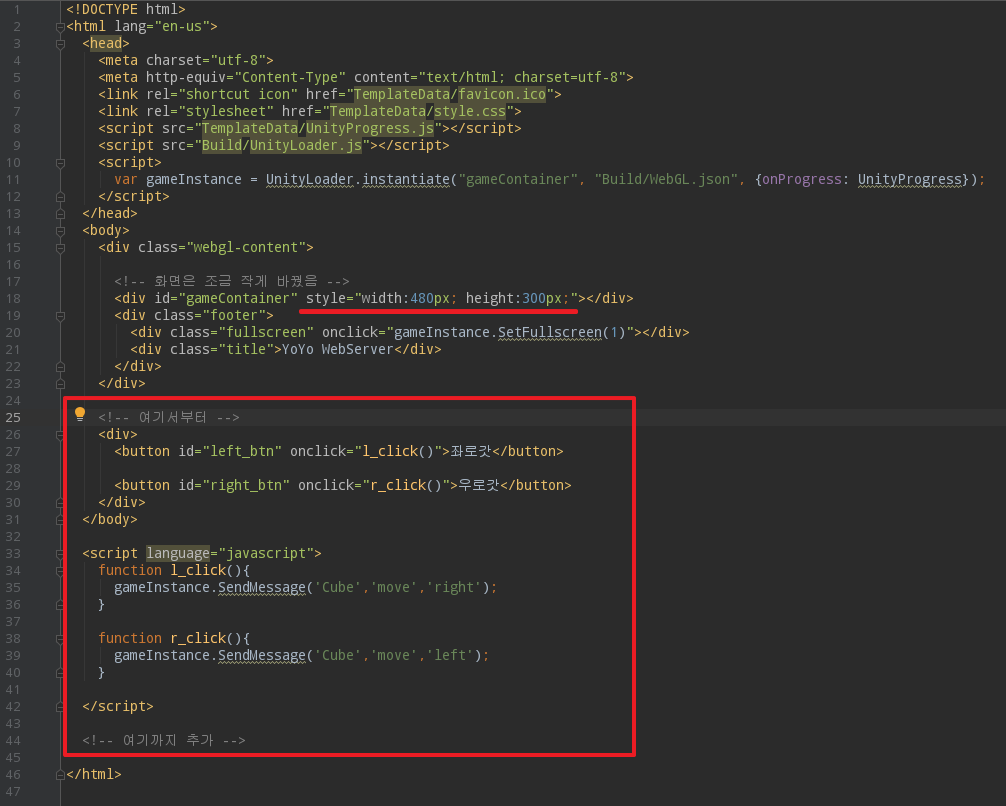Click the 여기서부터 comment on line 25

pos(169,418)
